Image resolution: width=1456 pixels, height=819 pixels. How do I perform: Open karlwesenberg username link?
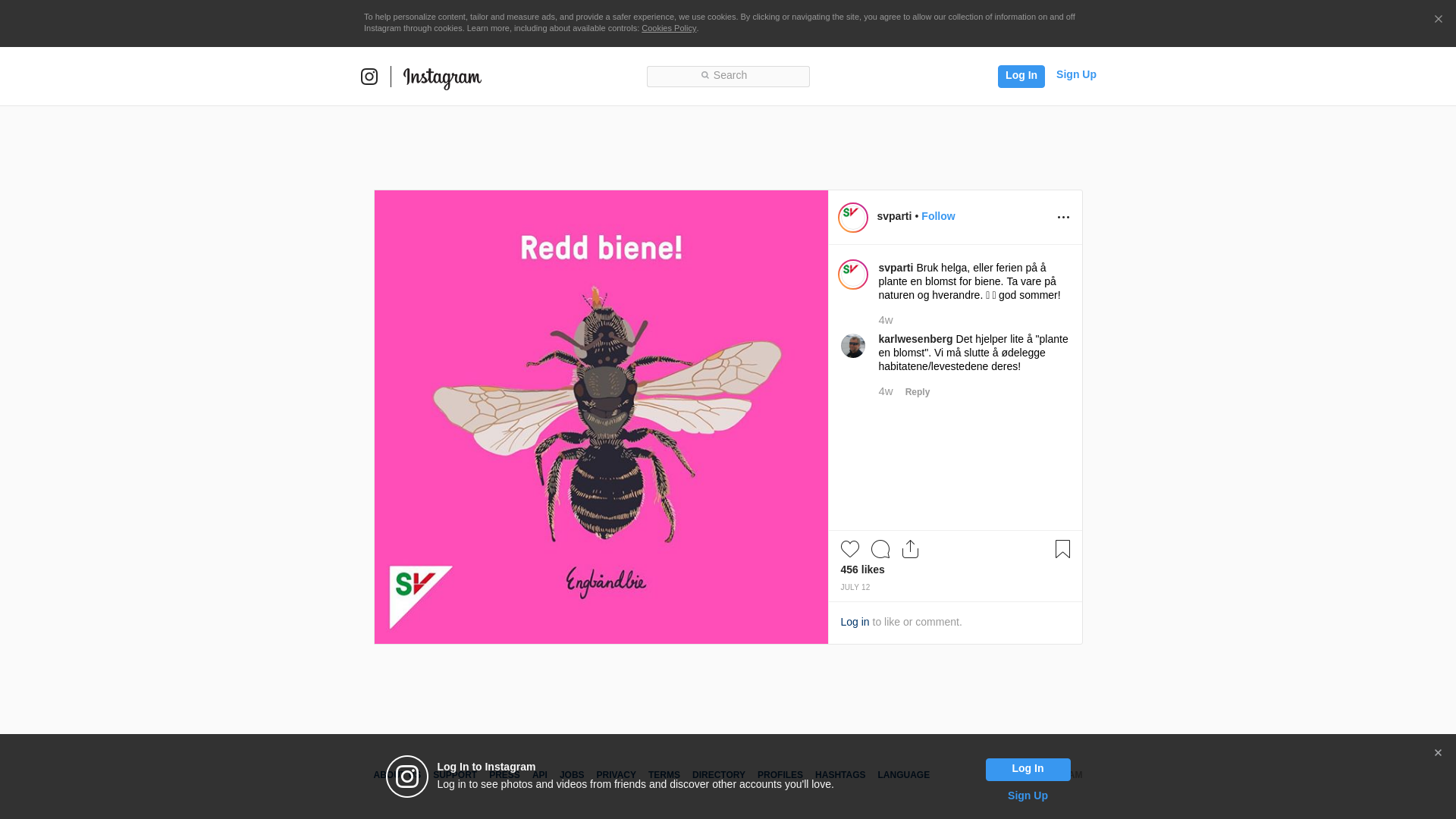coord(915,339)
